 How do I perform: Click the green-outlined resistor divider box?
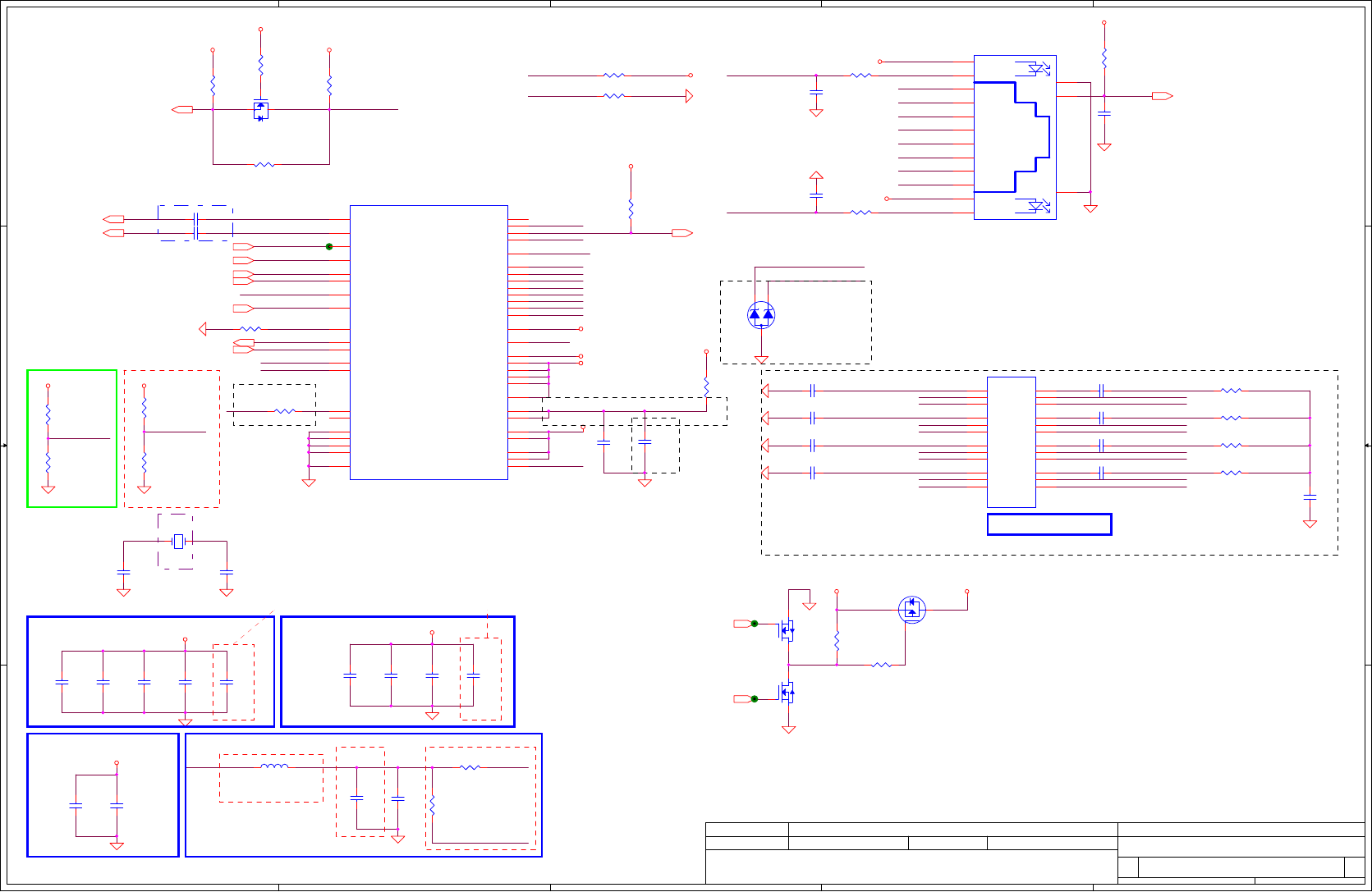coord(72,438)
